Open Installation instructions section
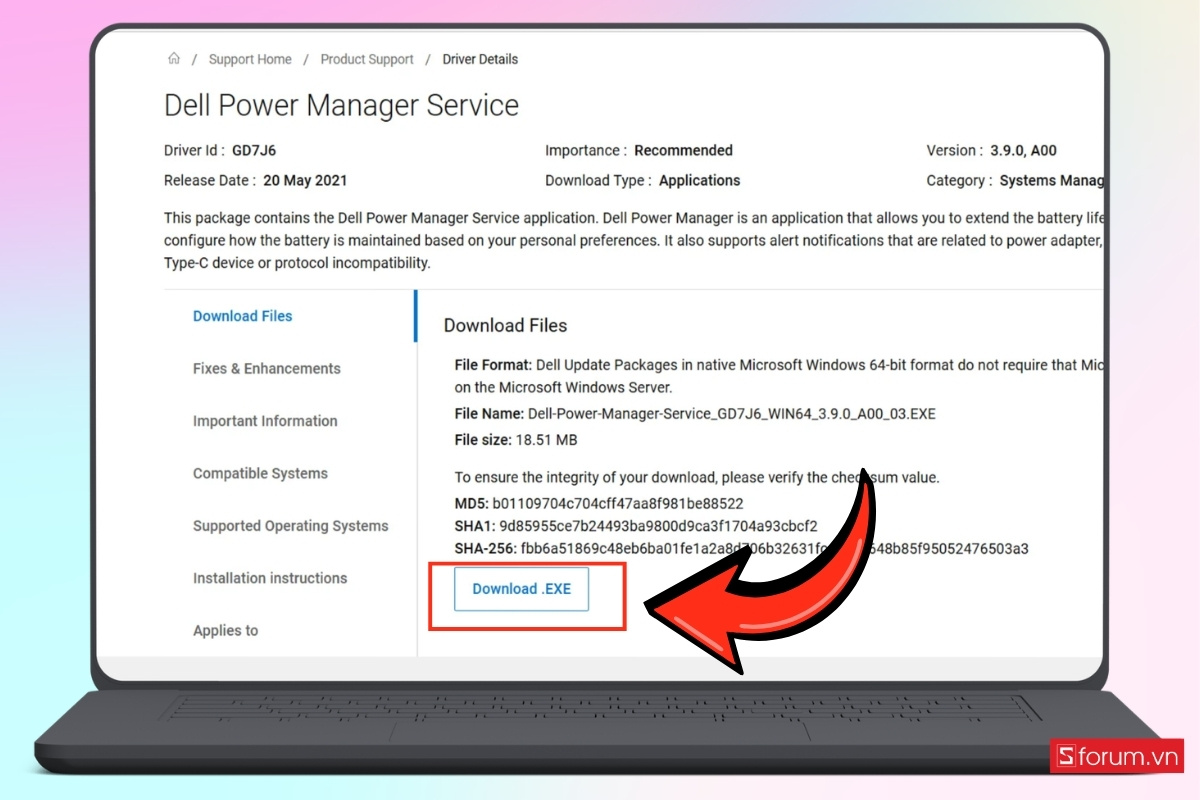 click(270, 578)
